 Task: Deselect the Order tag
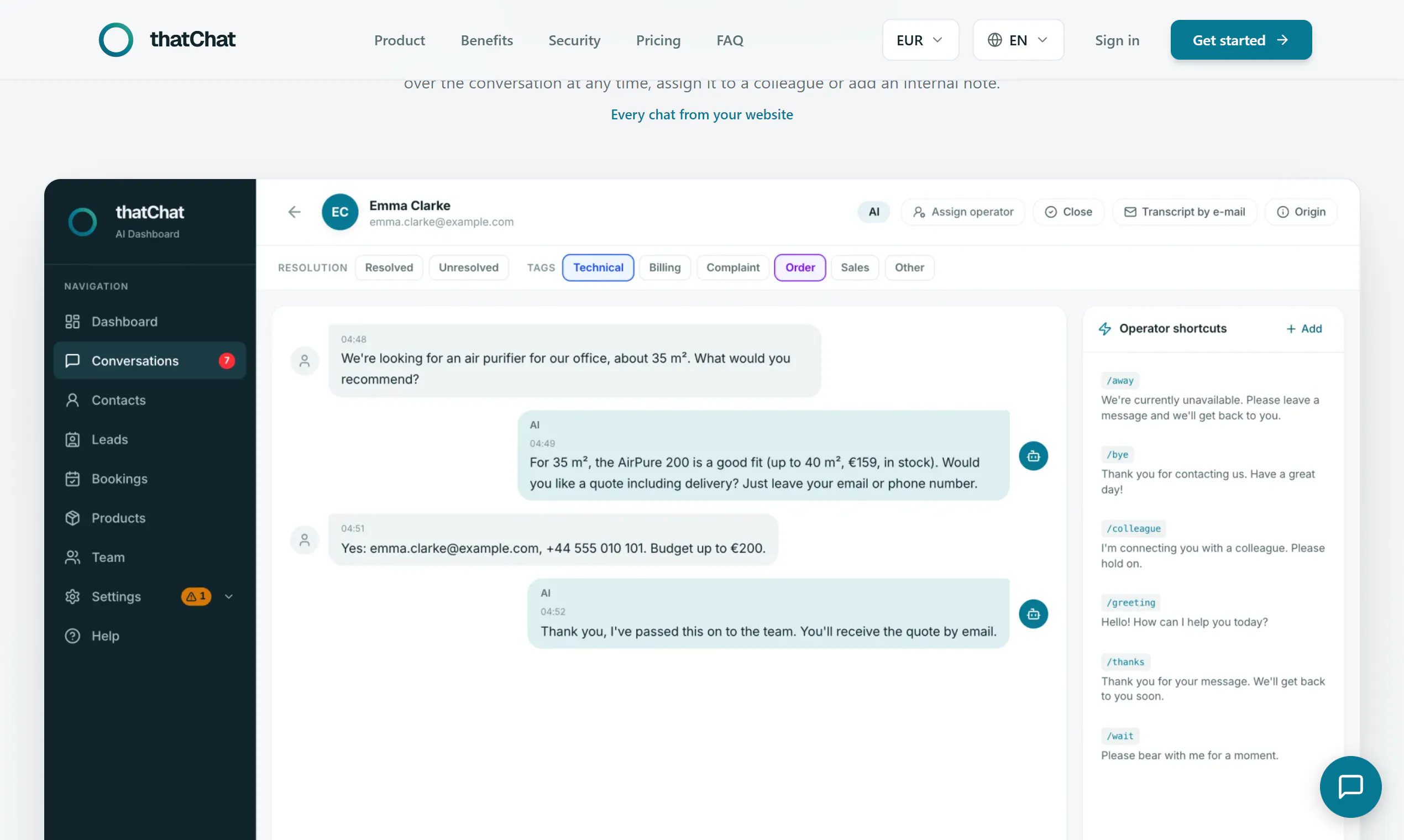pyautogui.click(x=799, y=267)
